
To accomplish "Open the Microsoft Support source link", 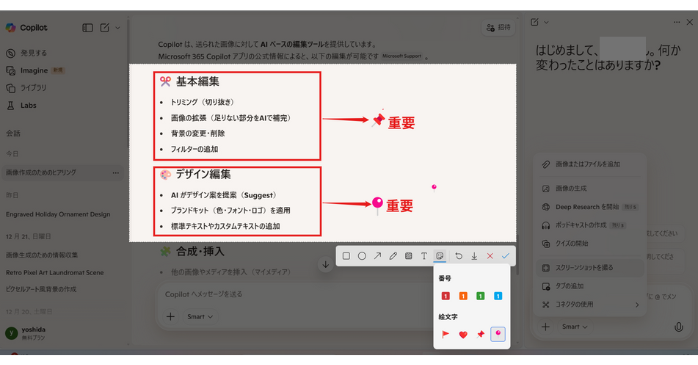I will tap(402, 56).
